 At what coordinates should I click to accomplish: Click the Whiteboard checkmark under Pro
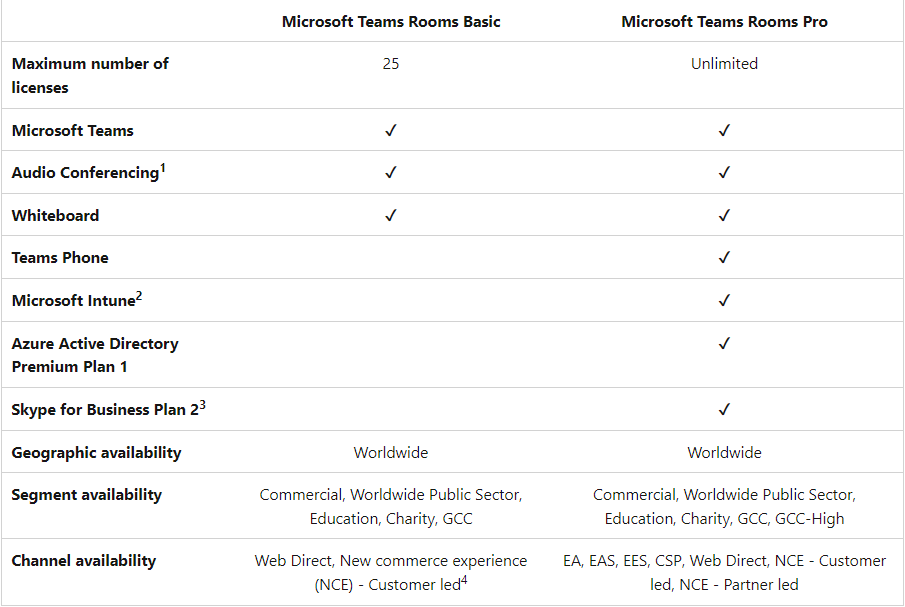pyautogui.click(x=724, y=215)
